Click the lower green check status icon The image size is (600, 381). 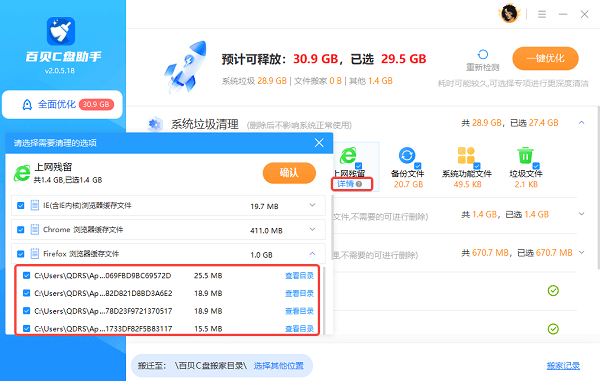553,329
